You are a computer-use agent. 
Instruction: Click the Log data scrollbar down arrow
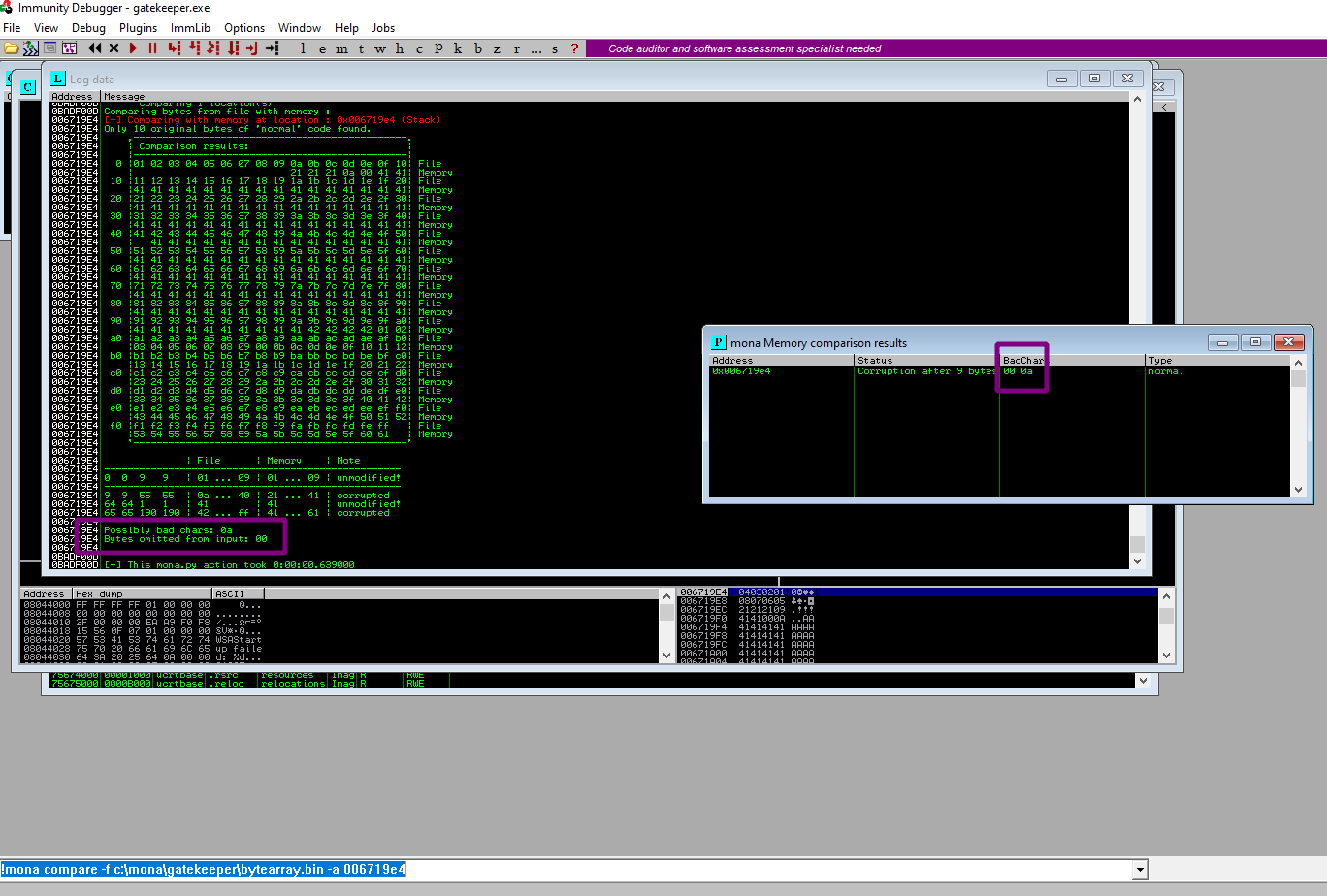coord(1139,561)
